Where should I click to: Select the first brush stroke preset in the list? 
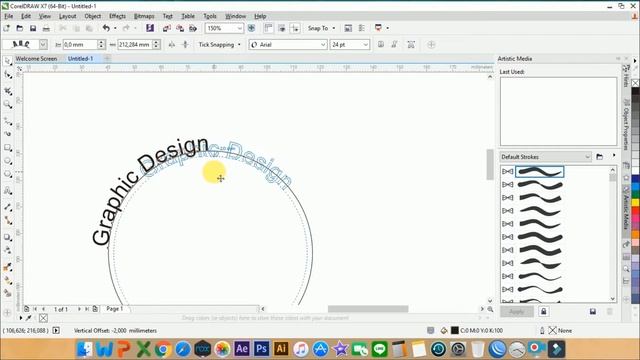click(540, 171)
